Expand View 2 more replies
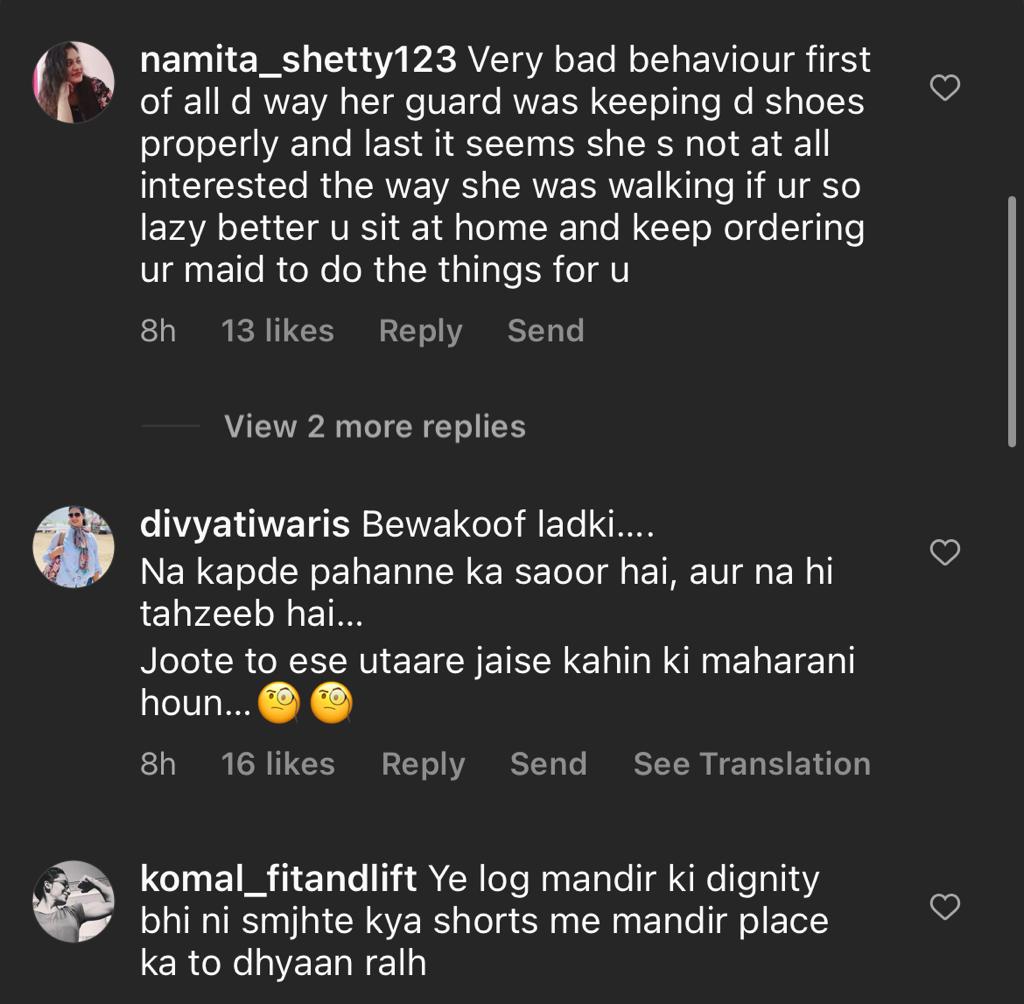The height and width of the screenshot is (1004, 1024). 374,427
